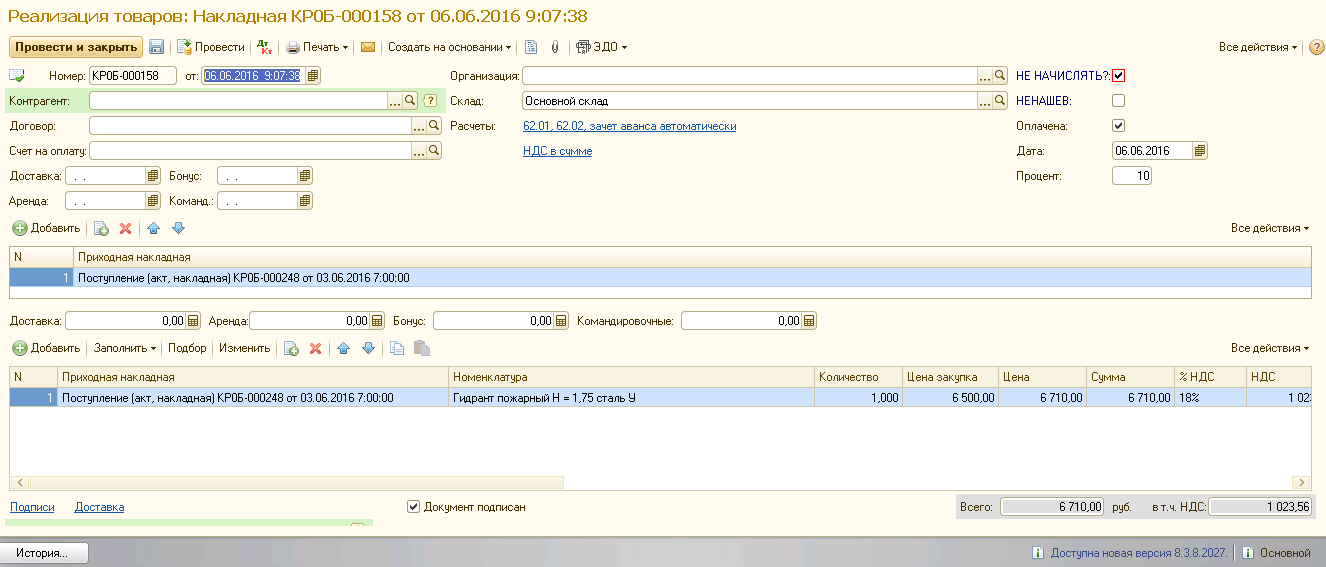The image size is (1326, 567).
Task: Open calendar picker next to document date
Action: coord(313,75)
